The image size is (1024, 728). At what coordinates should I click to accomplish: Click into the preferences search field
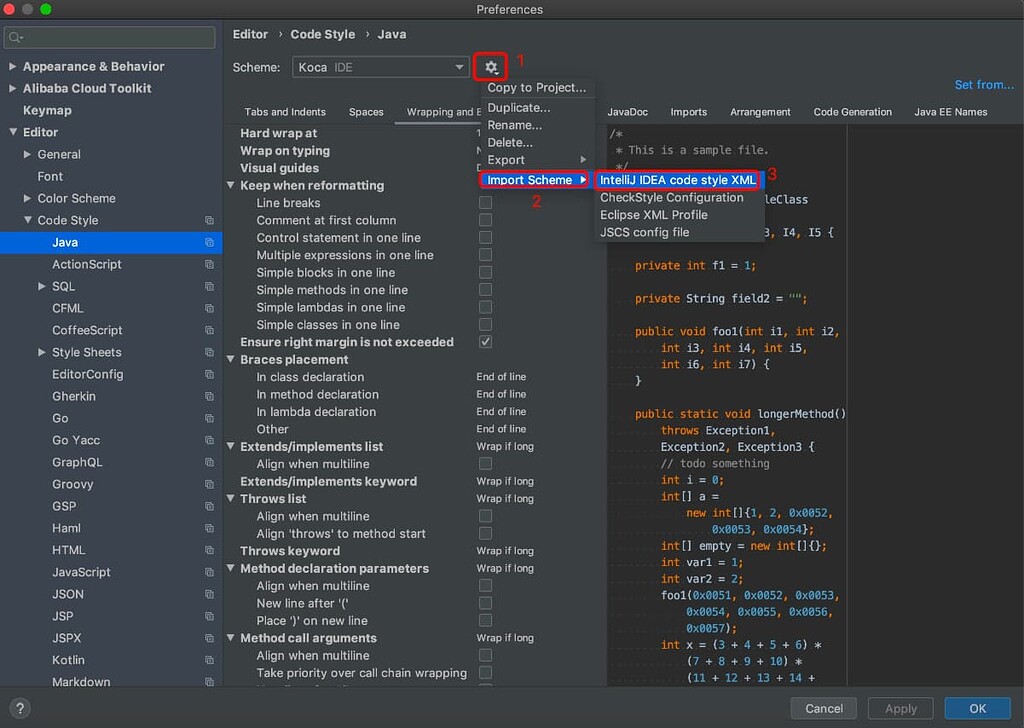(x=116, y=38)
